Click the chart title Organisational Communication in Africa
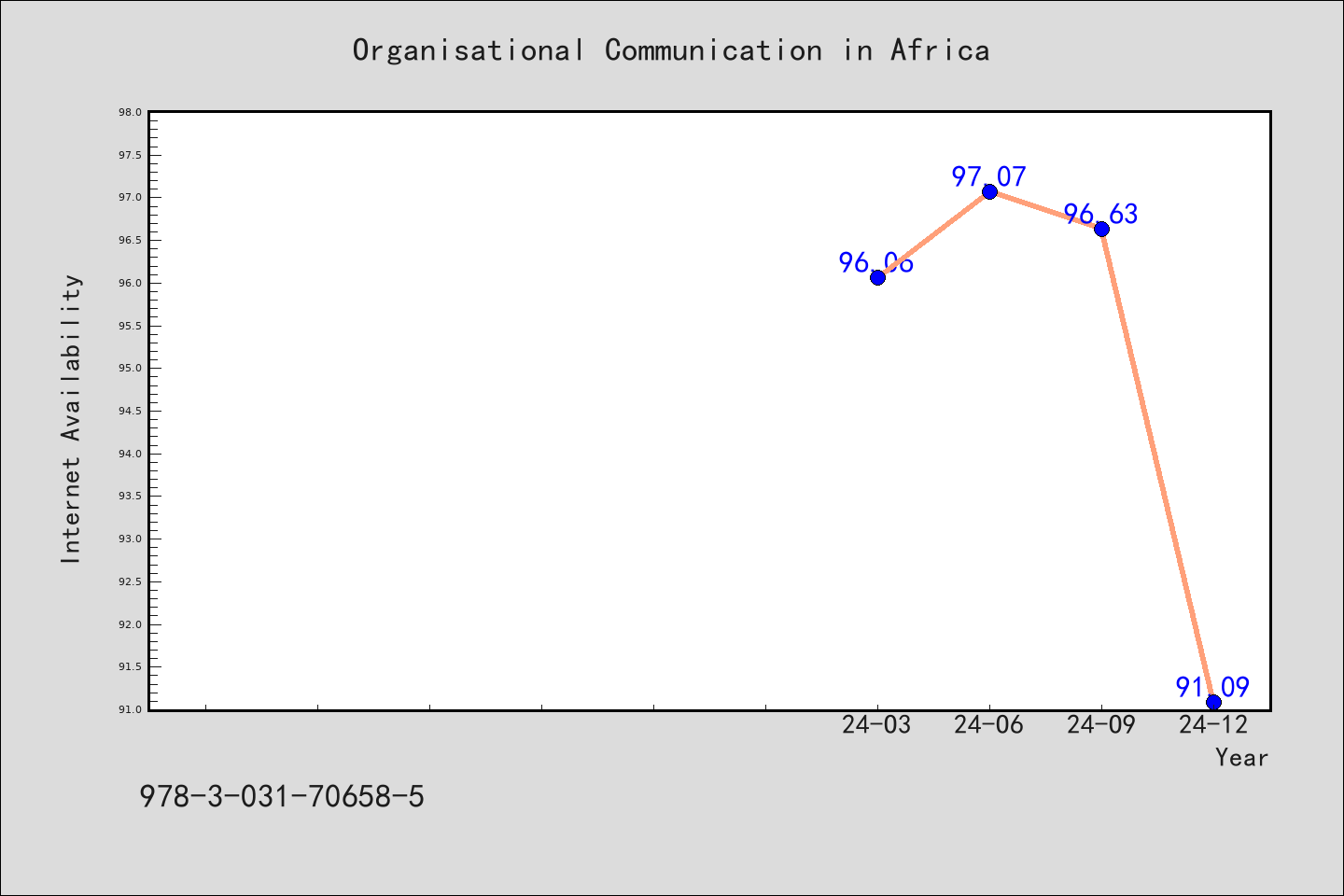This screenshot has width=1344, height=896. (x=671, y=49)
